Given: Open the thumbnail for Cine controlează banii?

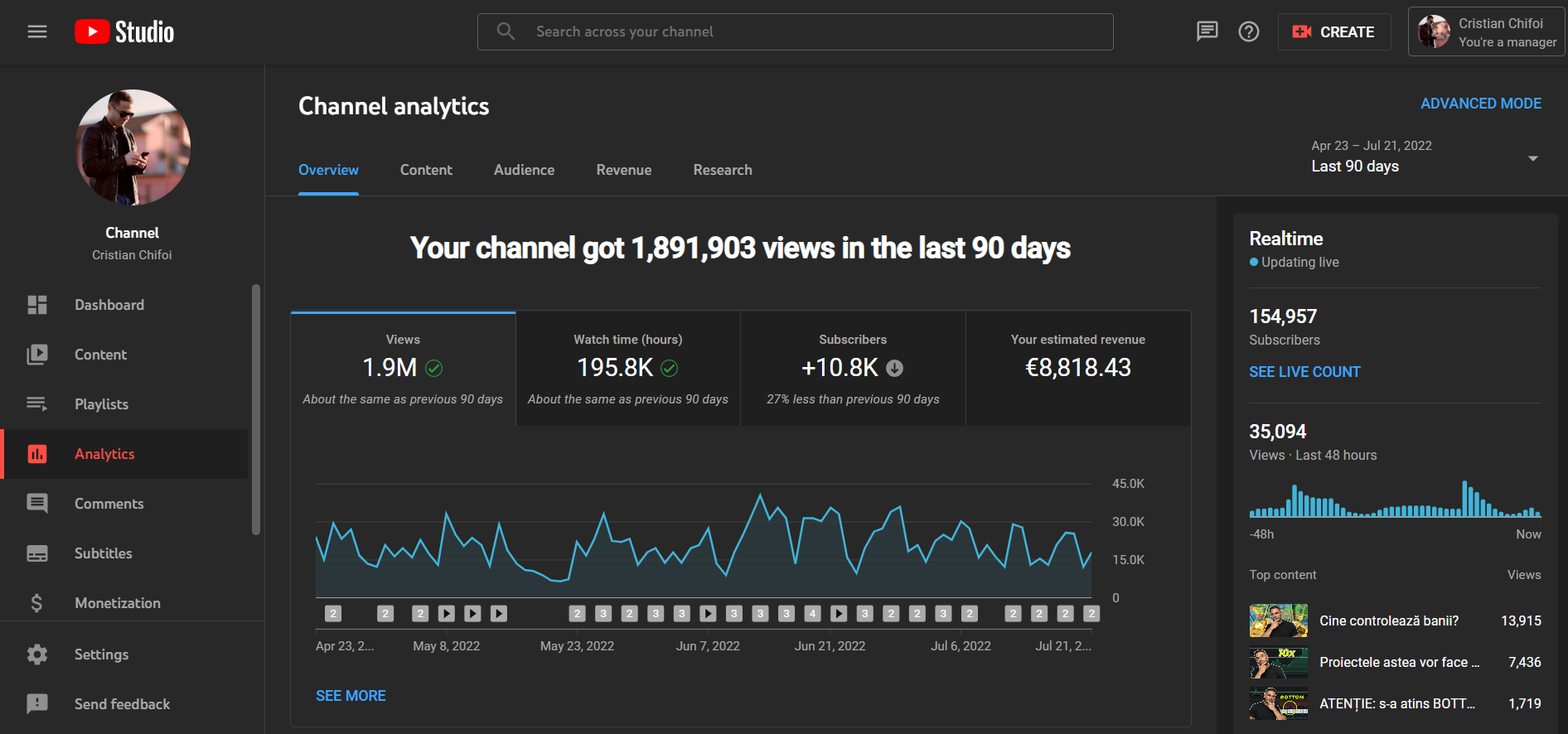Looking at the screenshot, I should pyautogui.click(x=1279, y=621).
